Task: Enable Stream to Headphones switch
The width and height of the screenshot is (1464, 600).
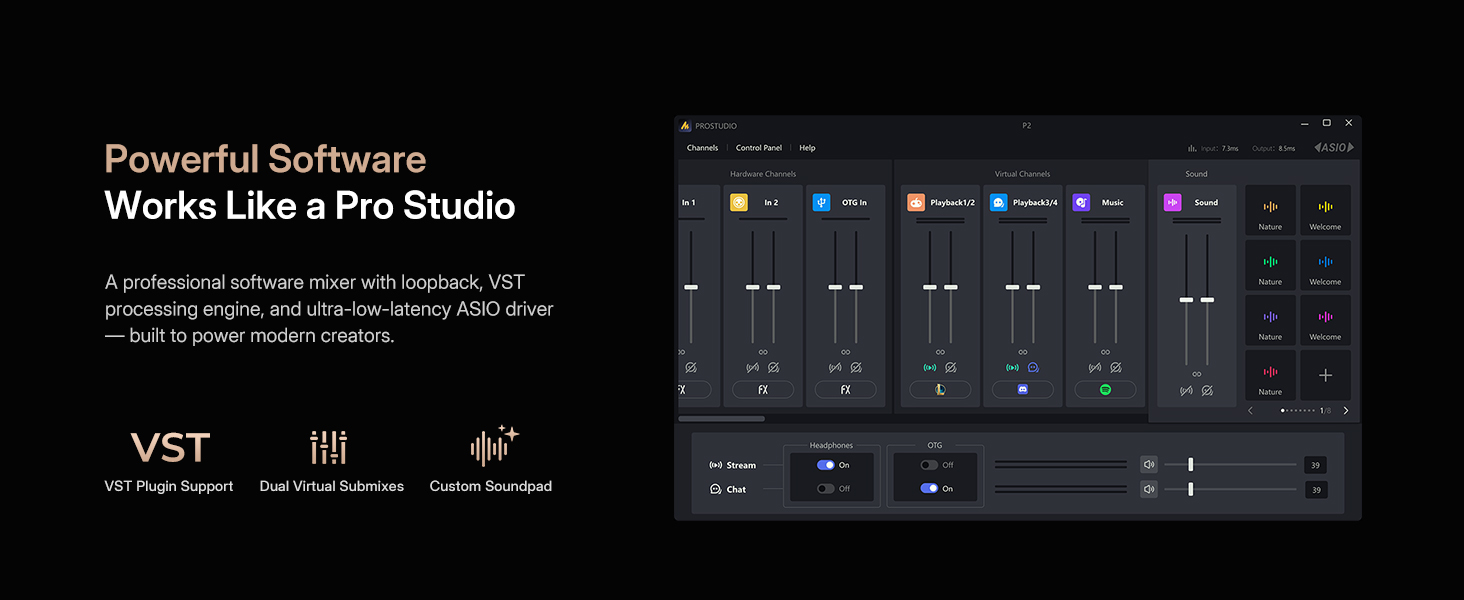Action: click(x=826, y=465)
